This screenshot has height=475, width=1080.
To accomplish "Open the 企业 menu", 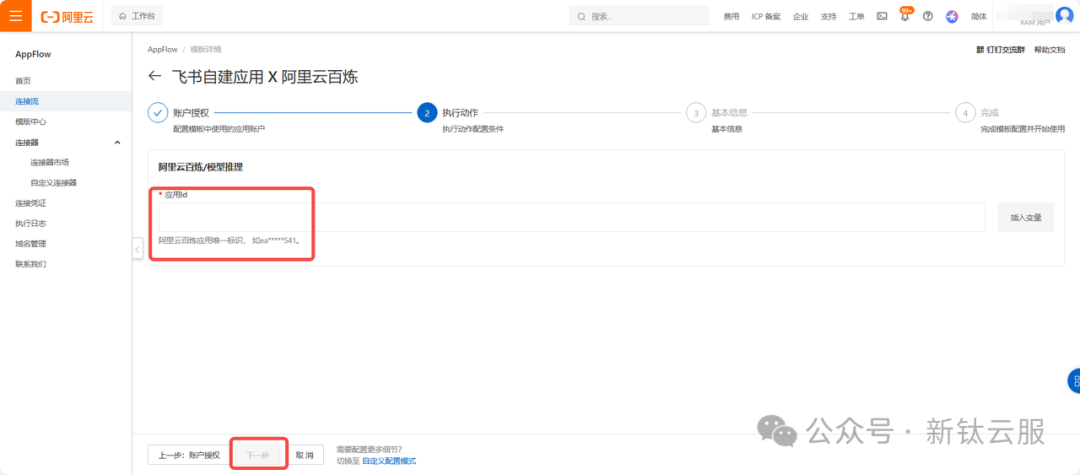I will click(800, 17).
